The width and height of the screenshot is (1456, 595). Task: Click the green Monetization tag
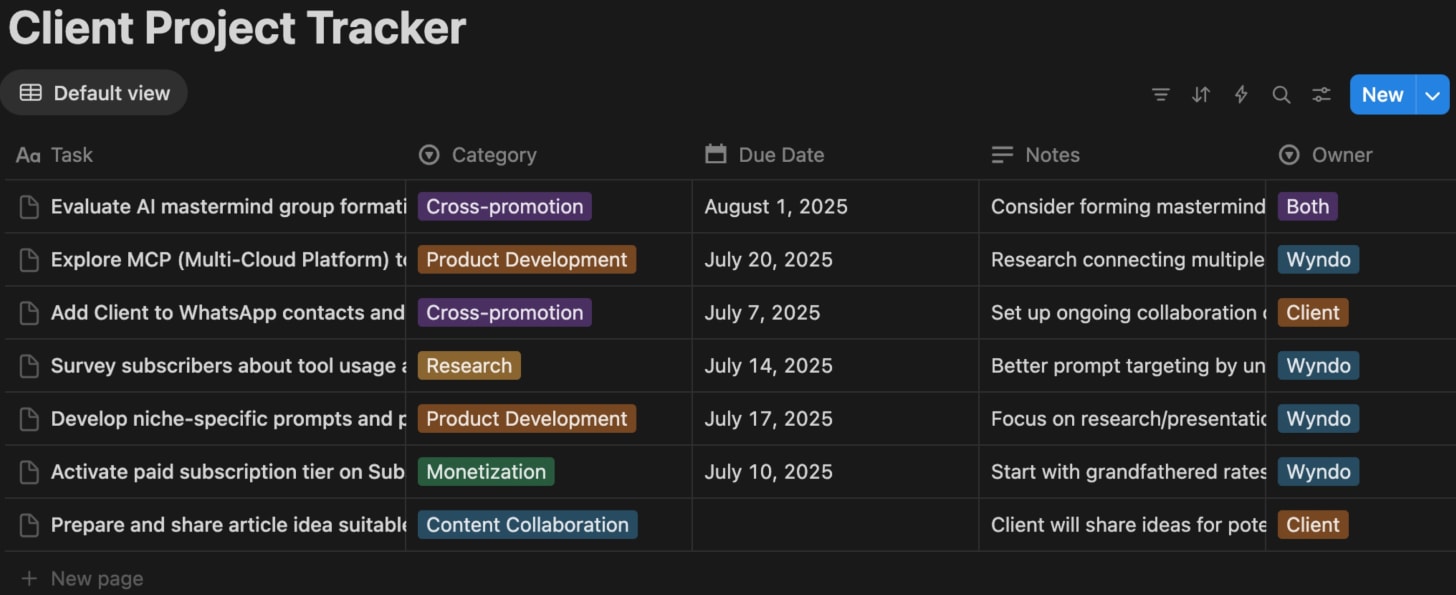coord(486,472)
